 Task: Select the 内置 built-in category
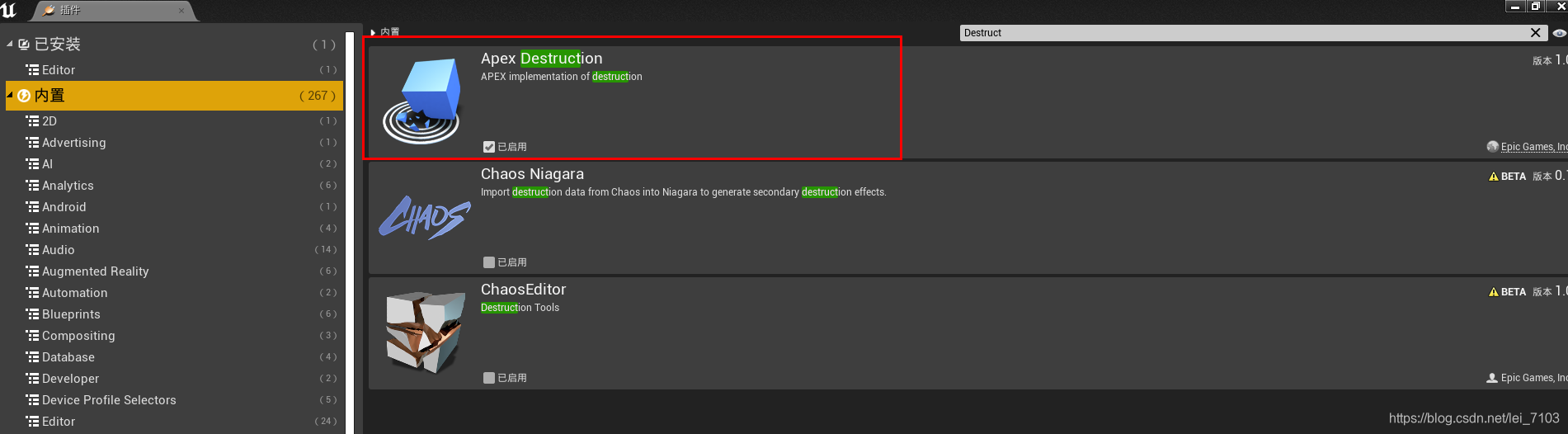174,96
